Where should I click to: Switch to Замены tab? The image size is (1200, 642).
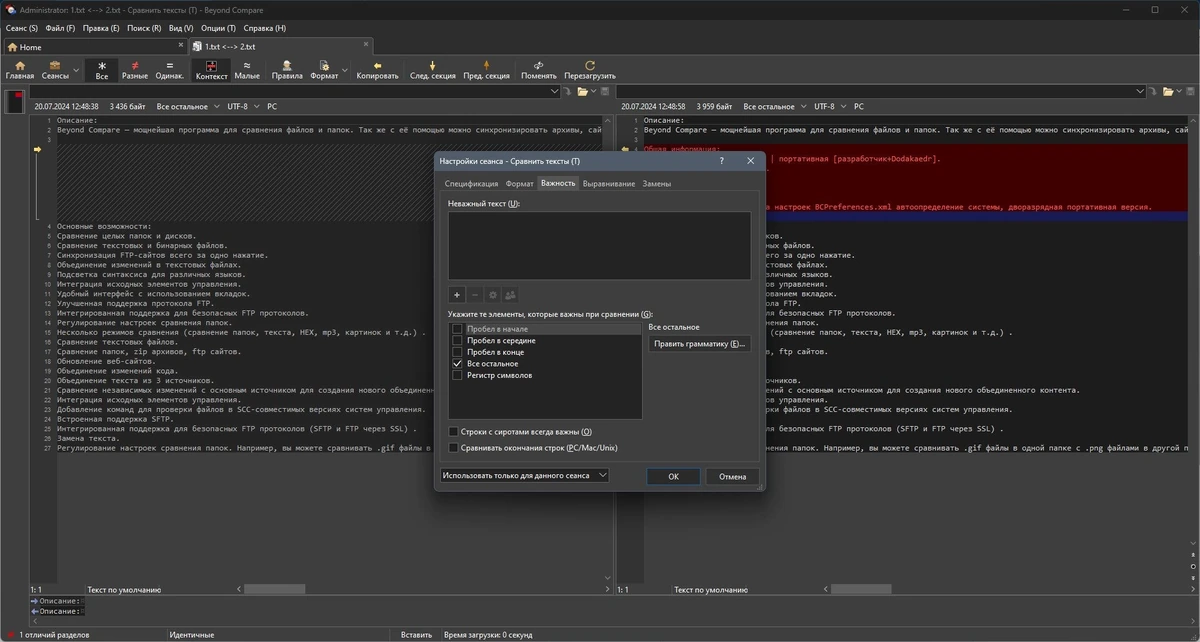point(657,183)
